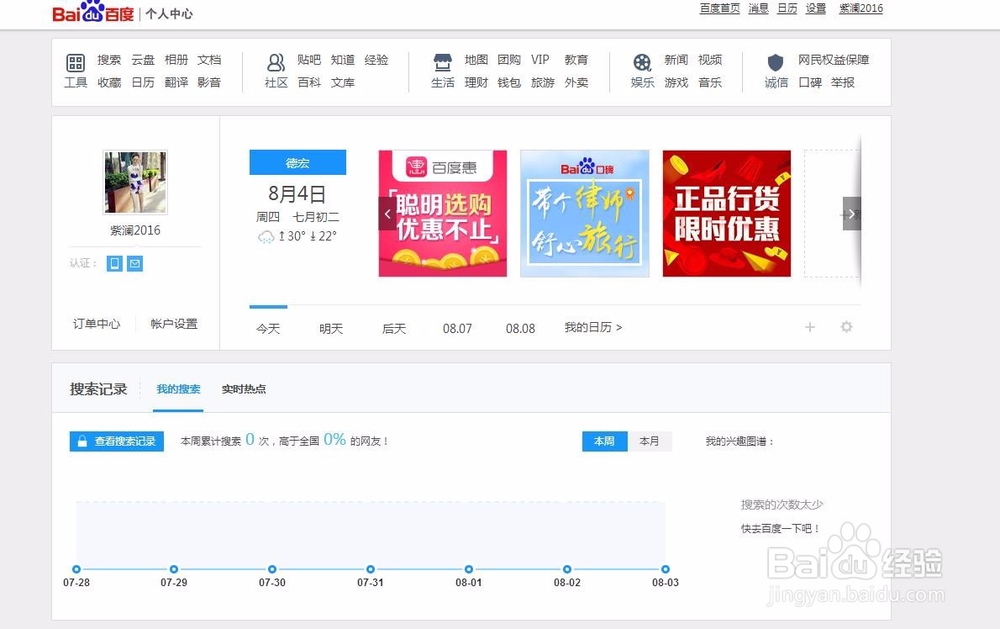Open the 紫澜2016 account menu at top right
The height and width of the screenshot is (629, 1000).
tap(861, 8)
